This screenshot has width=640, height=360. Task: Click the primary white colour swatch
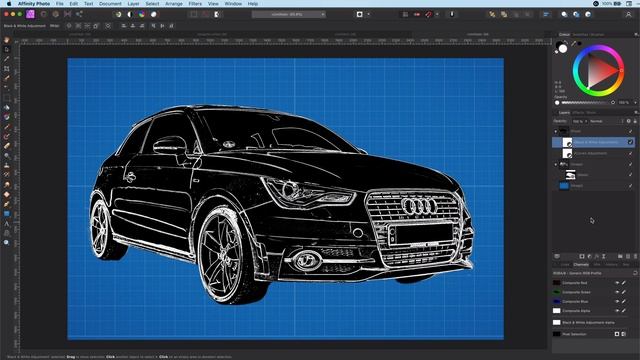coord(563,49)
